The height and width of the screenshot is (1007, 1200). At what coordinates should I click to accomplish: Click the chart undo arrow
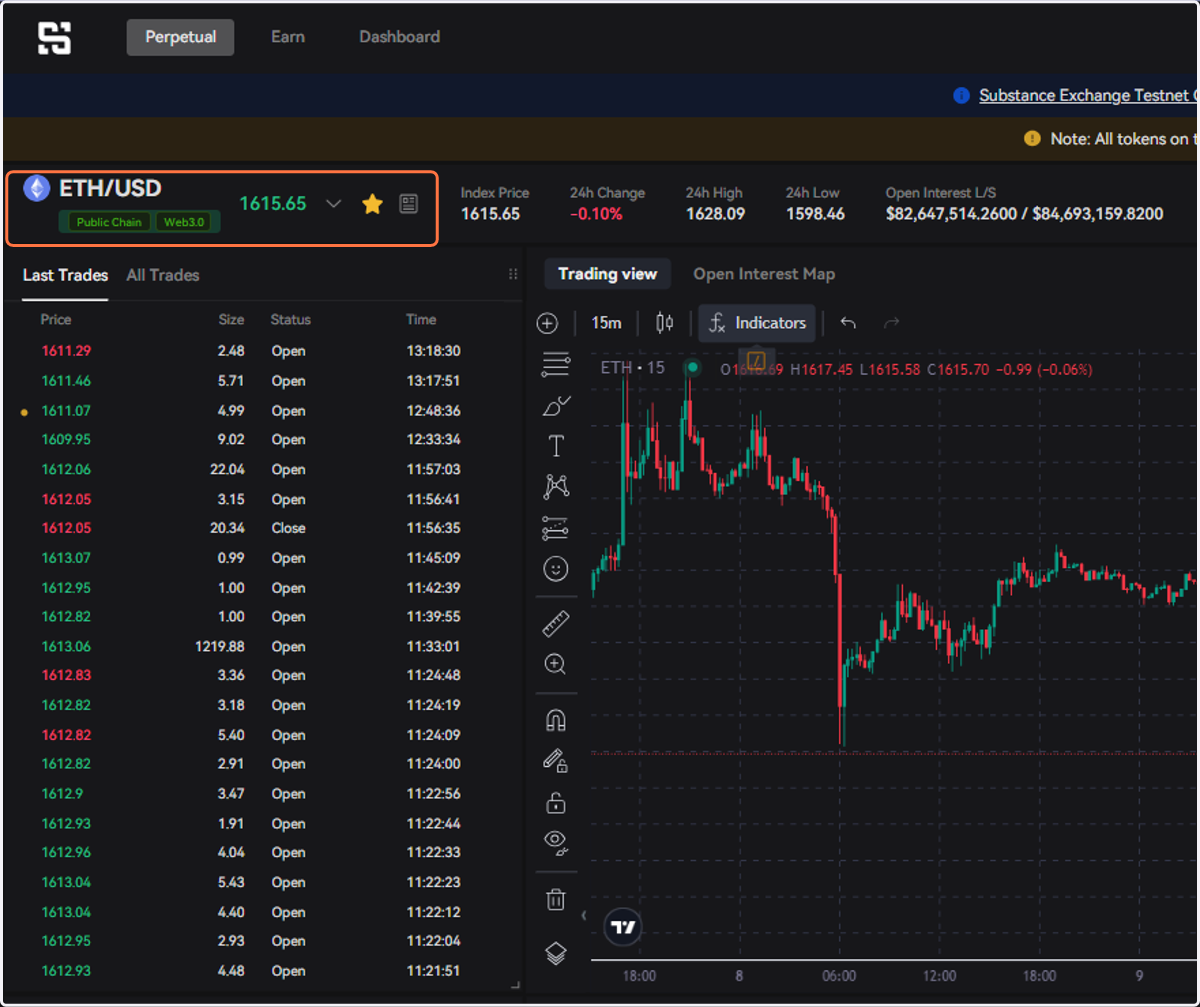849,323
